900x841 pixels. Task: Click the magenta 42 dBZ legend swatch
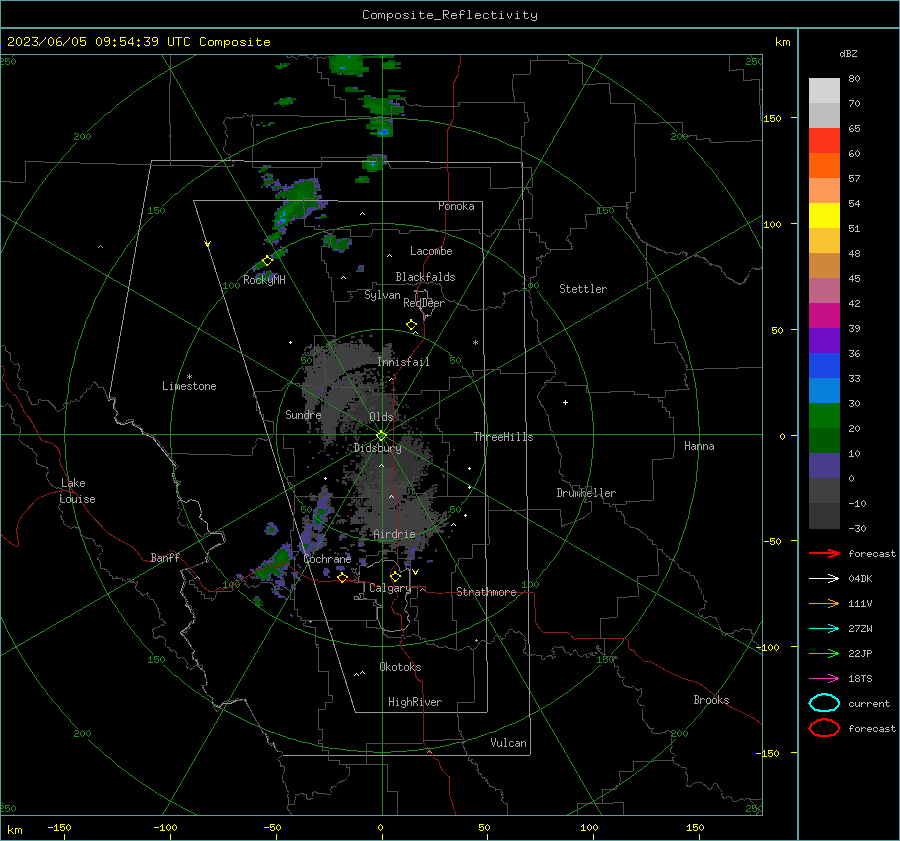(824, 315)
